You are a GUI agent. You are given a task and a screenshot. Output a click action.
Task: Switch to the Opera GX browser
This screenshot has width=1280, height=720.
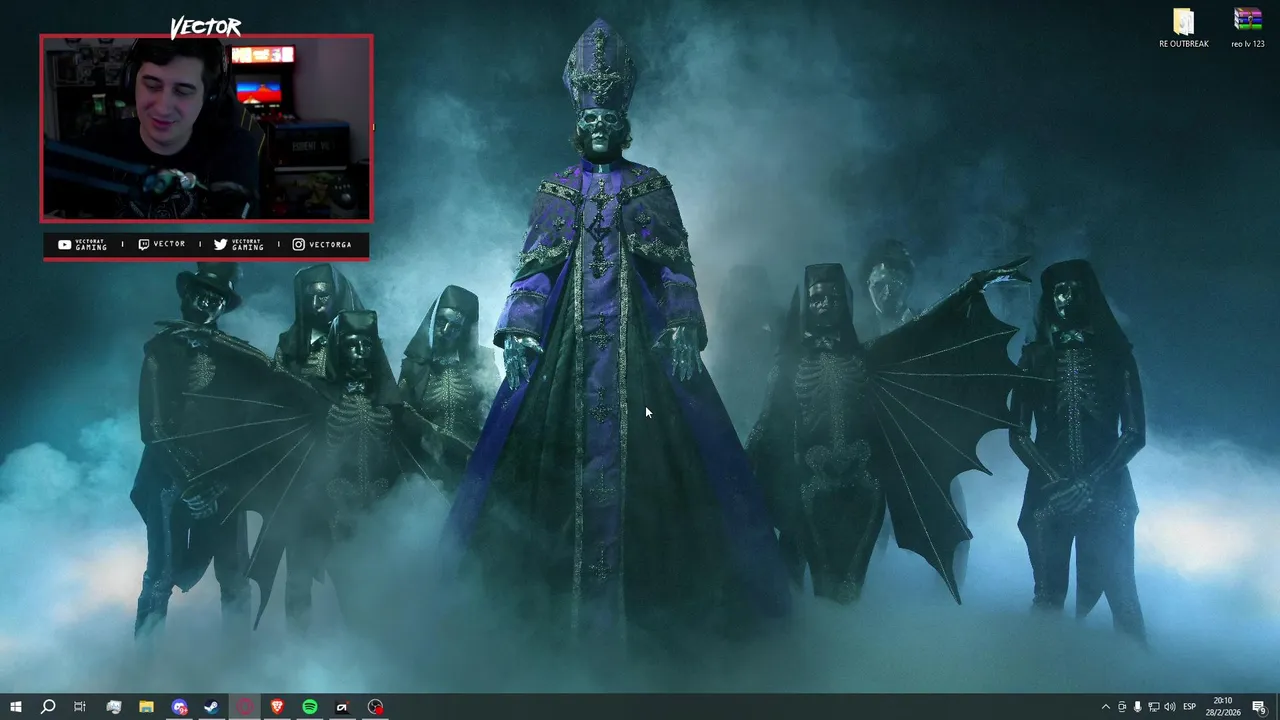pyautogui.click(x=245, y=707)
